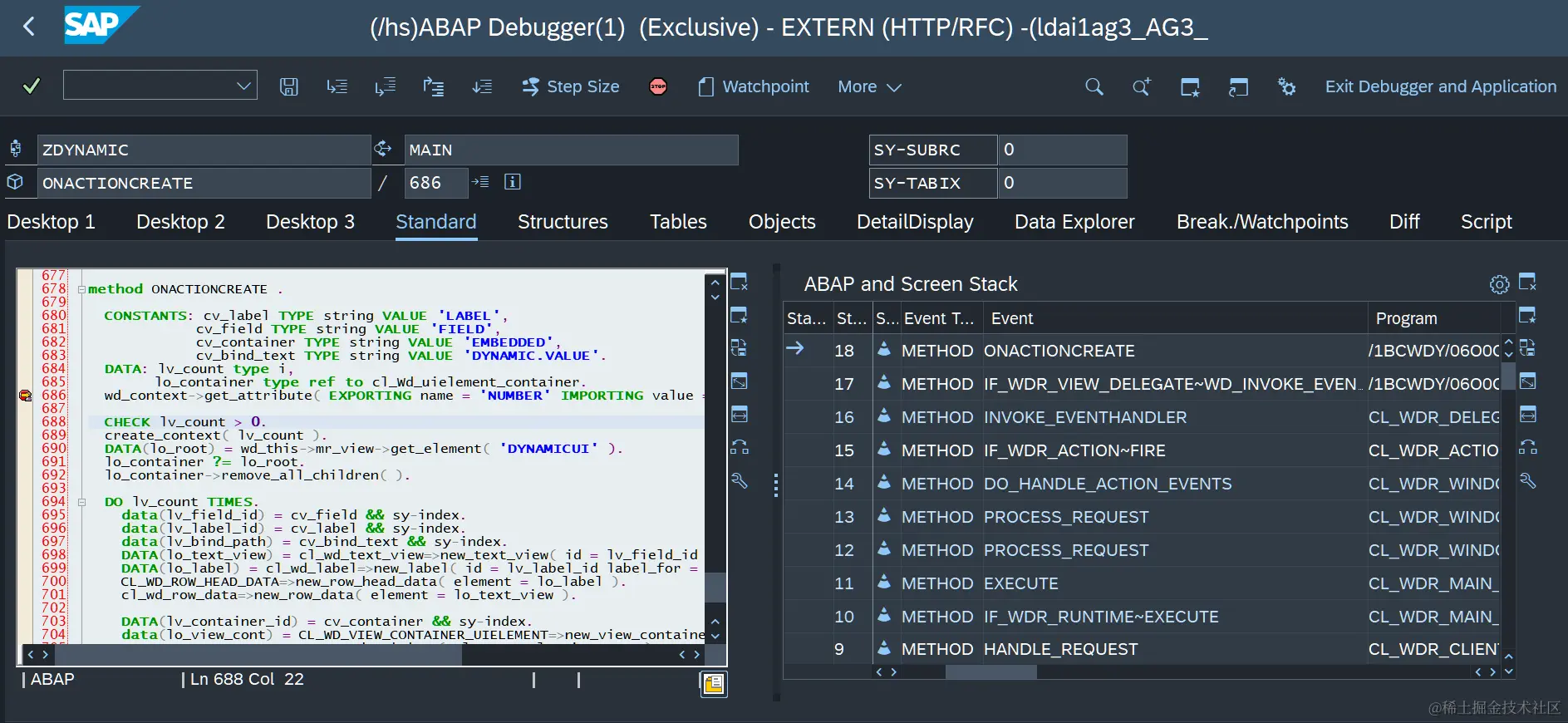Click the notes icon below the code editor
Viewport: 1568px width, 723px height.
point(713,684)
